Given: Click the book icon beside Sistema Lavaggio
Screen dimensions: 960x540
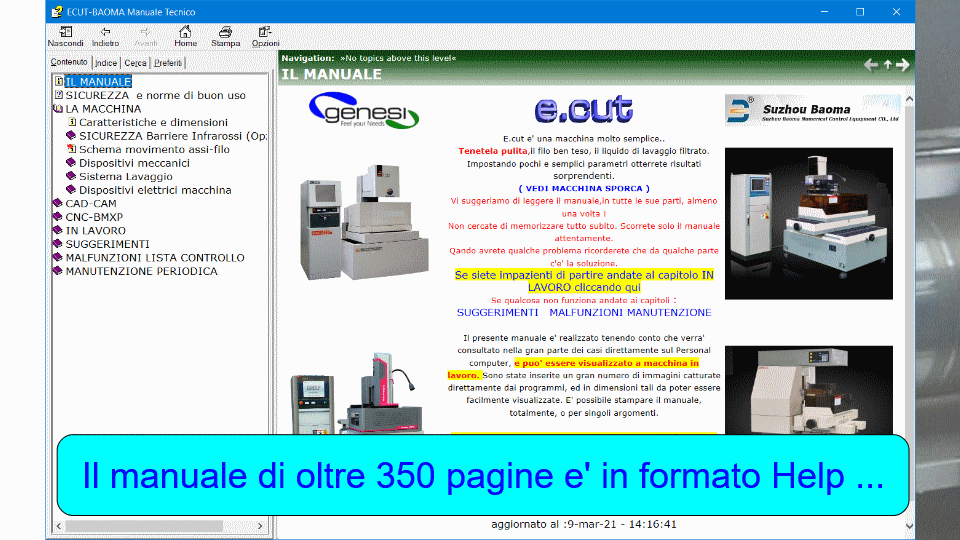Looking at the screenshot, I should 71,176.
